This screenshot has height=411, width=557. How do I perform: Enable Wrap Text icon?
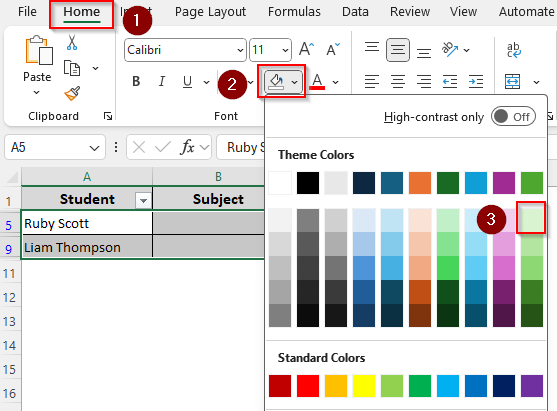point(514,50)
